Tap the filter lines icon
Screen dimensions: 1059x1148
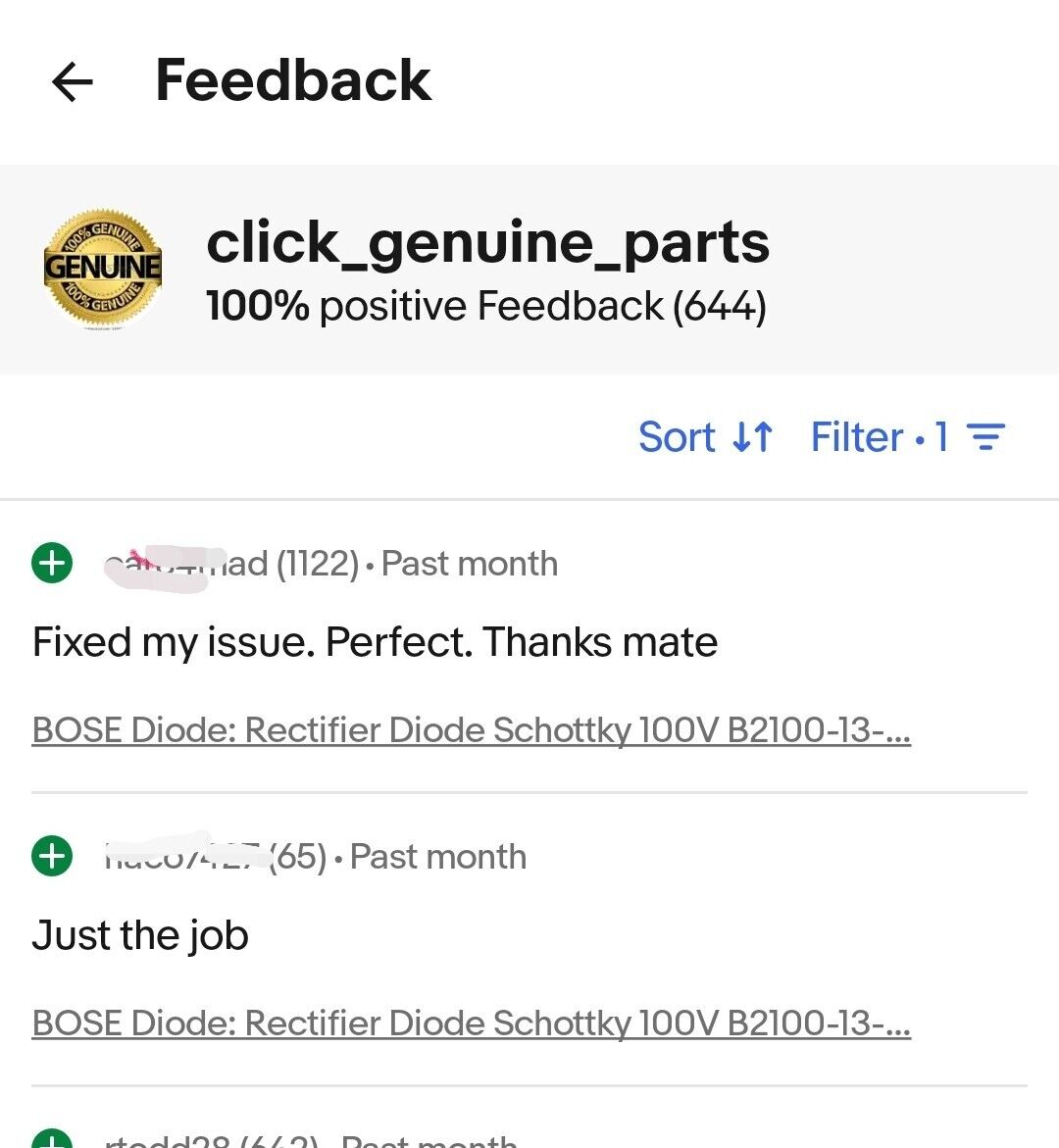[x=985, y=437]
